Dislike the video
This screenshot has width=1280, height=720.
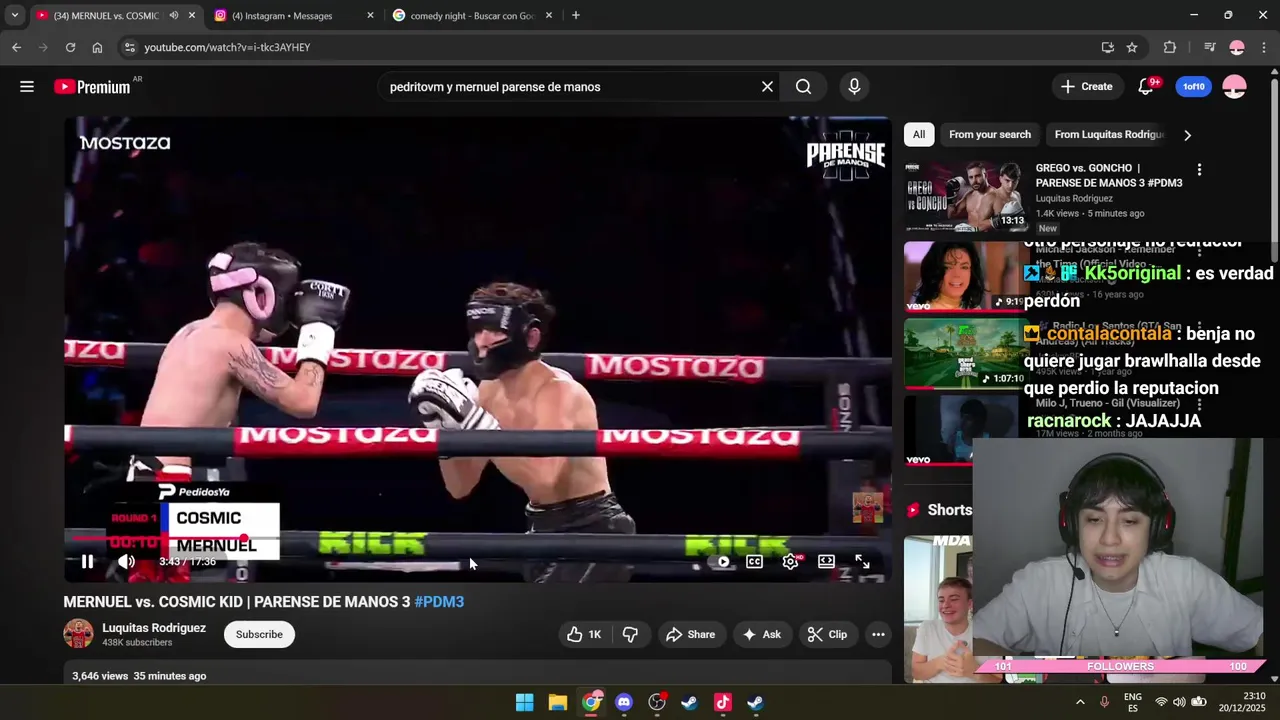[630, 634]
